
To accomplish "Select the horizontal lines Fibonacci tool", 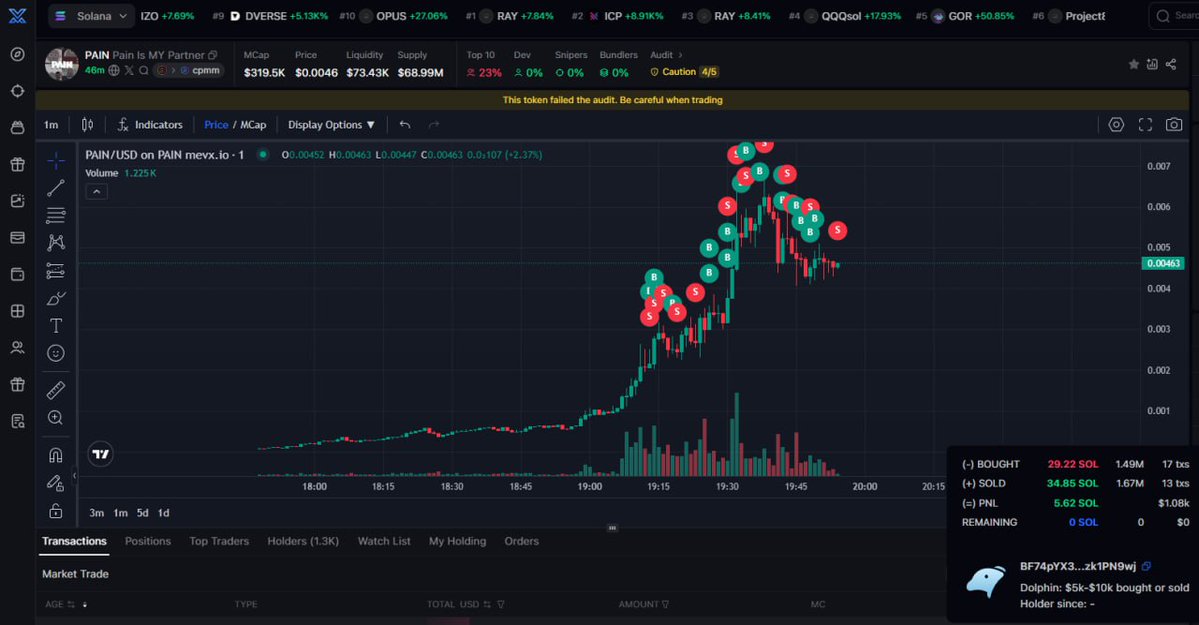I will point(56,216).
